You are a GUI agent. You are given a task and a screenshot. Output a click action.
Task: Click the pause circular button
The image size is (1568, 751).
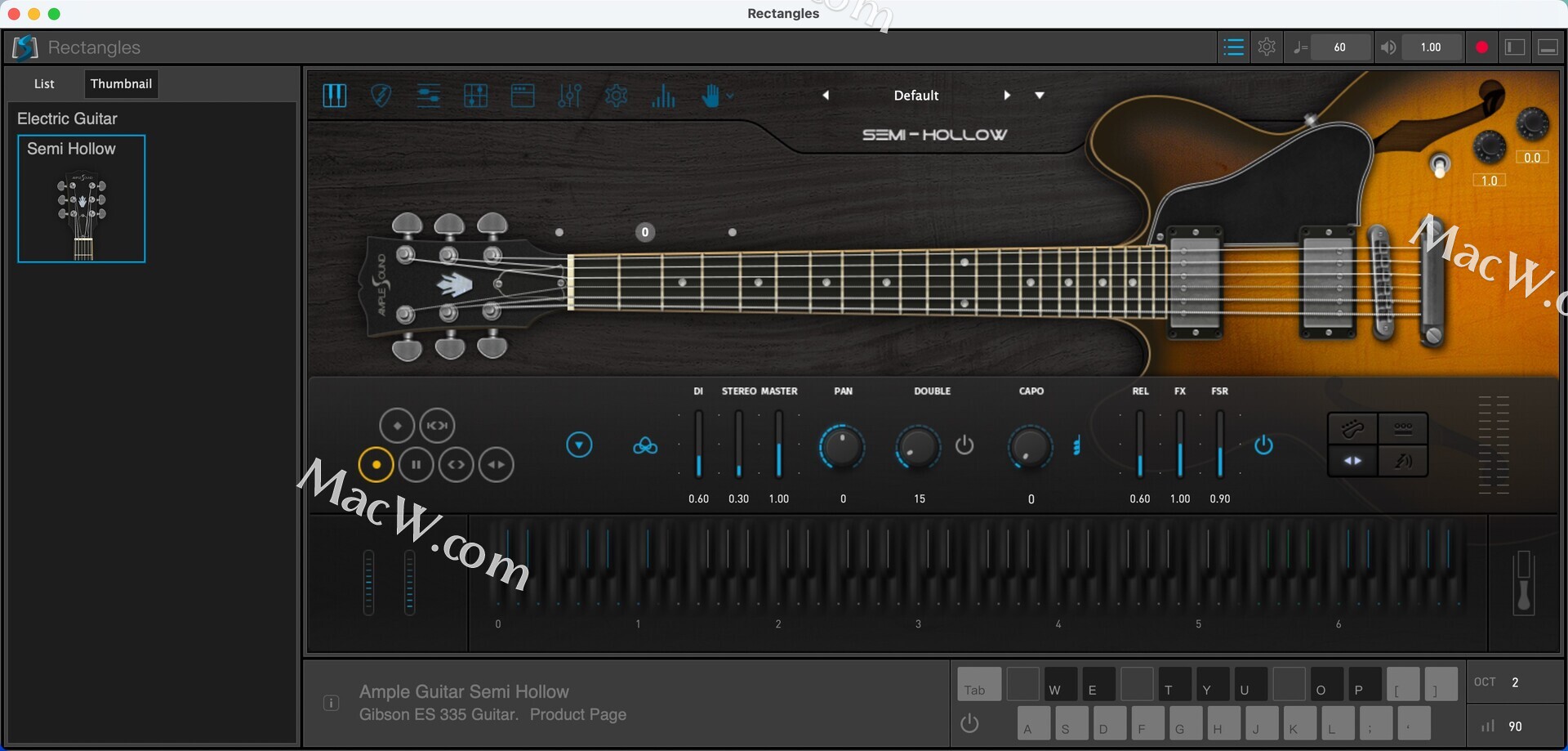[416, 465]
